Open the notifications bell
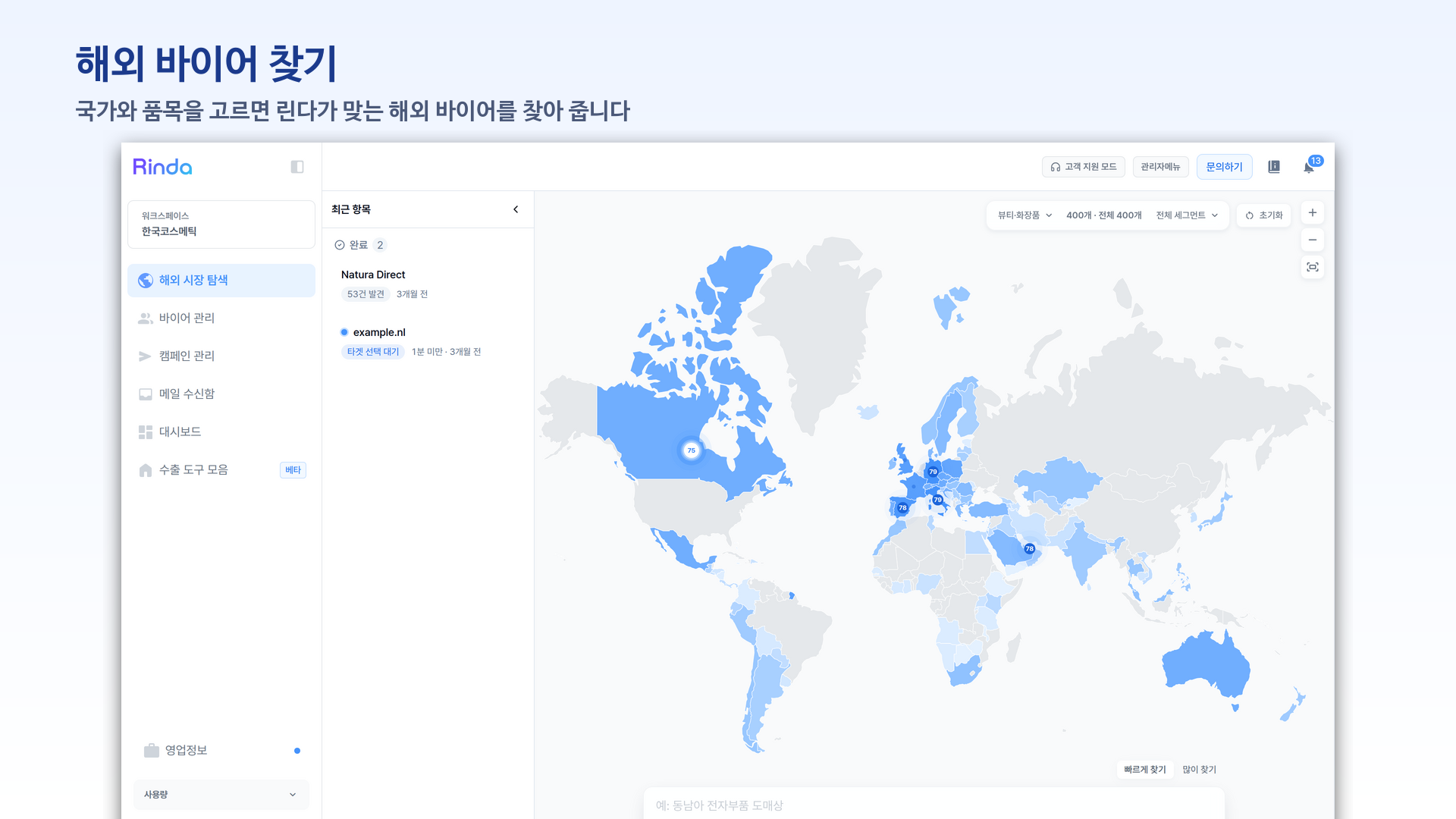The height and width of the screenshot is (819, 1456). point(1309,168)
